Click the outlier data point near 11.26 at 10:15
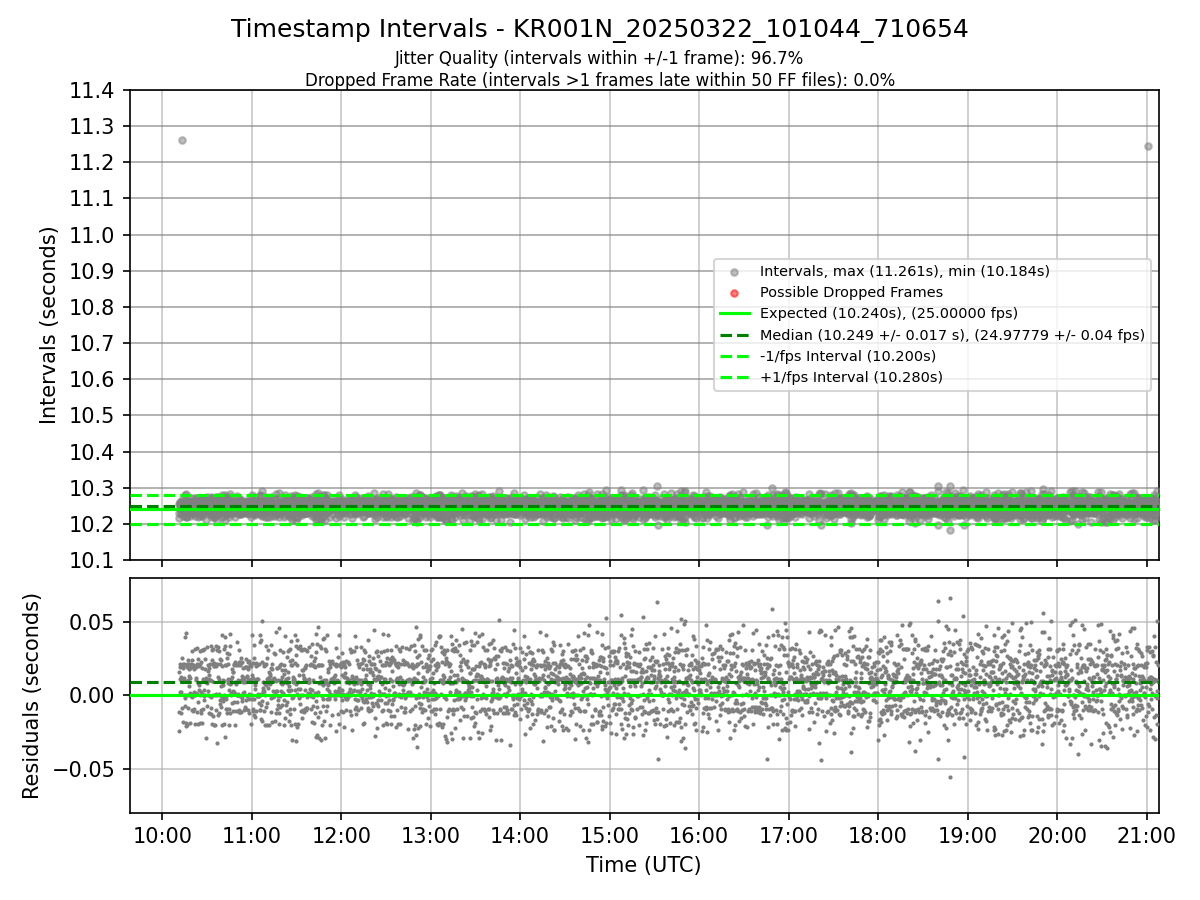Viewport: 1200px width, 900px height. click(182, 140)
